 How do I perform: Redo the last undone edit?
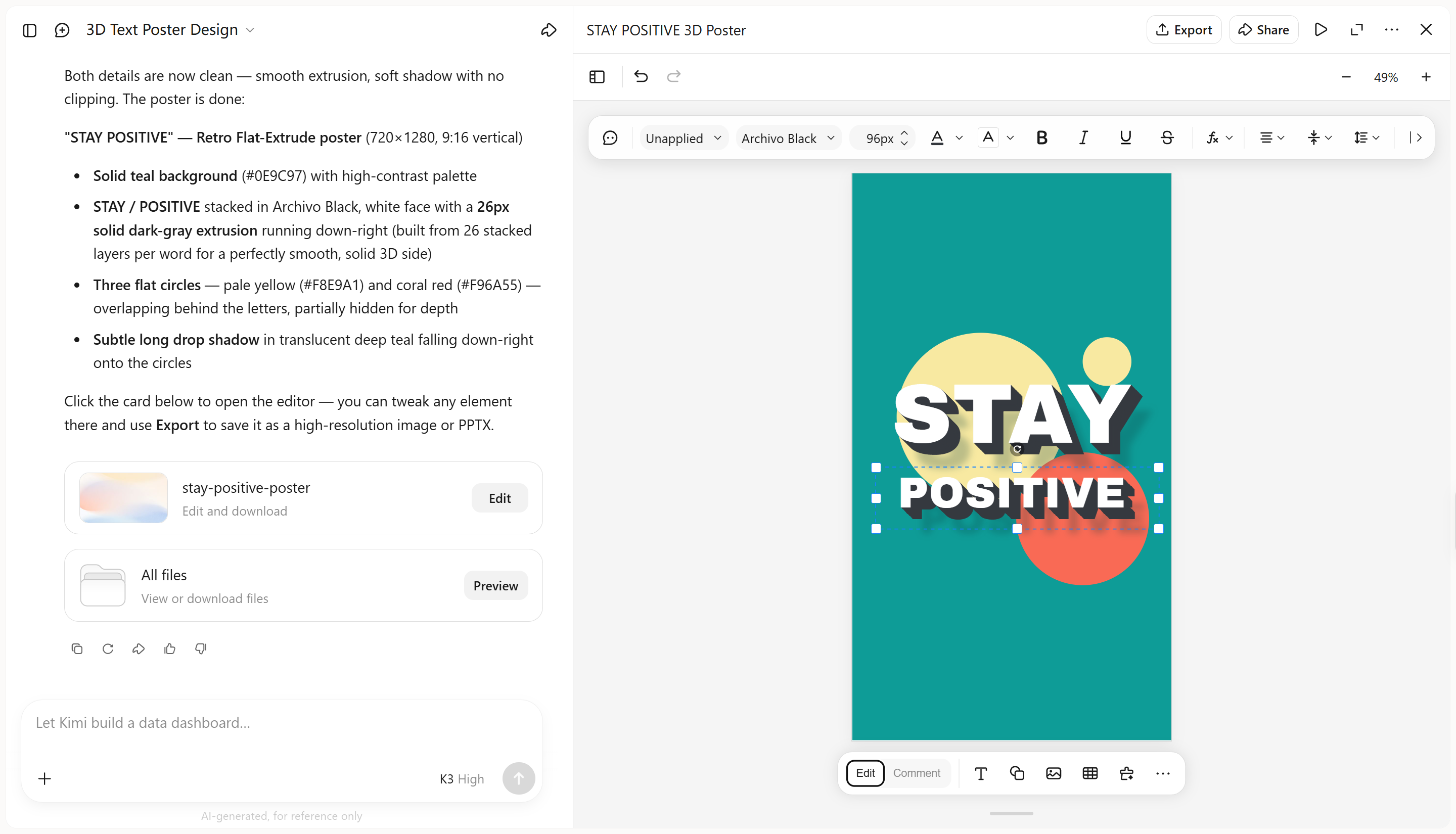pos(673,76)
